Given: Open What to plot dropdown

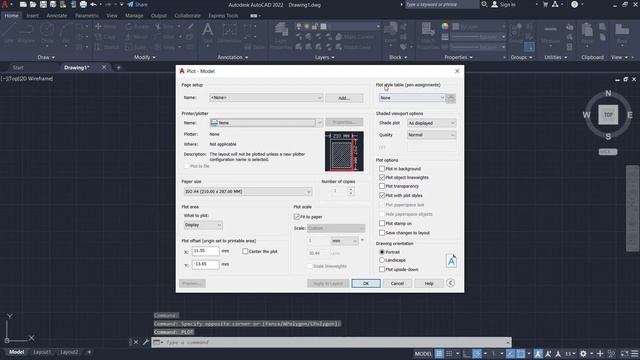Looking at the screenshot, I should coord(203,225).
